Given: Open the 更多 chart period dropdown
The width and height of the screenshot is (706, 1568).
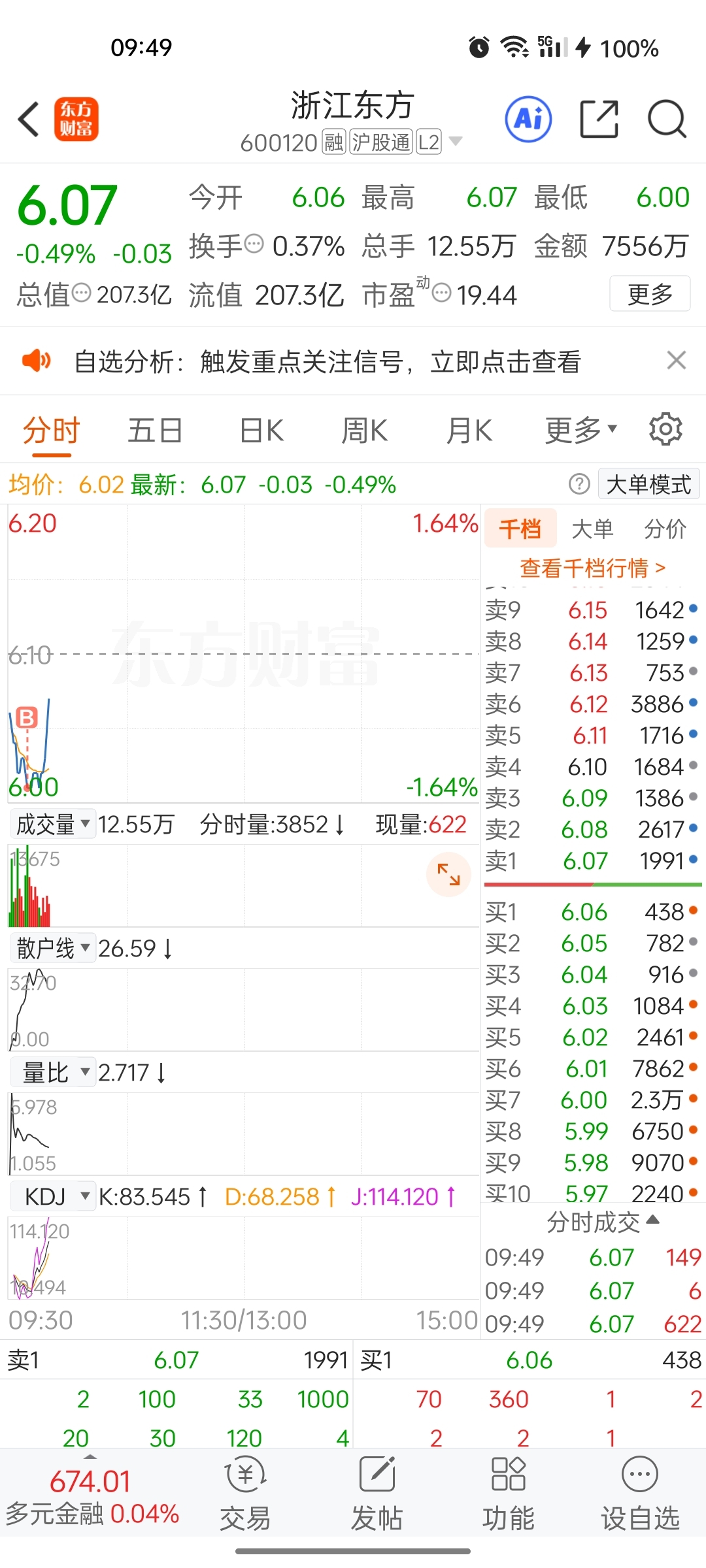Looking at the screenshot, I should point(580,430).
